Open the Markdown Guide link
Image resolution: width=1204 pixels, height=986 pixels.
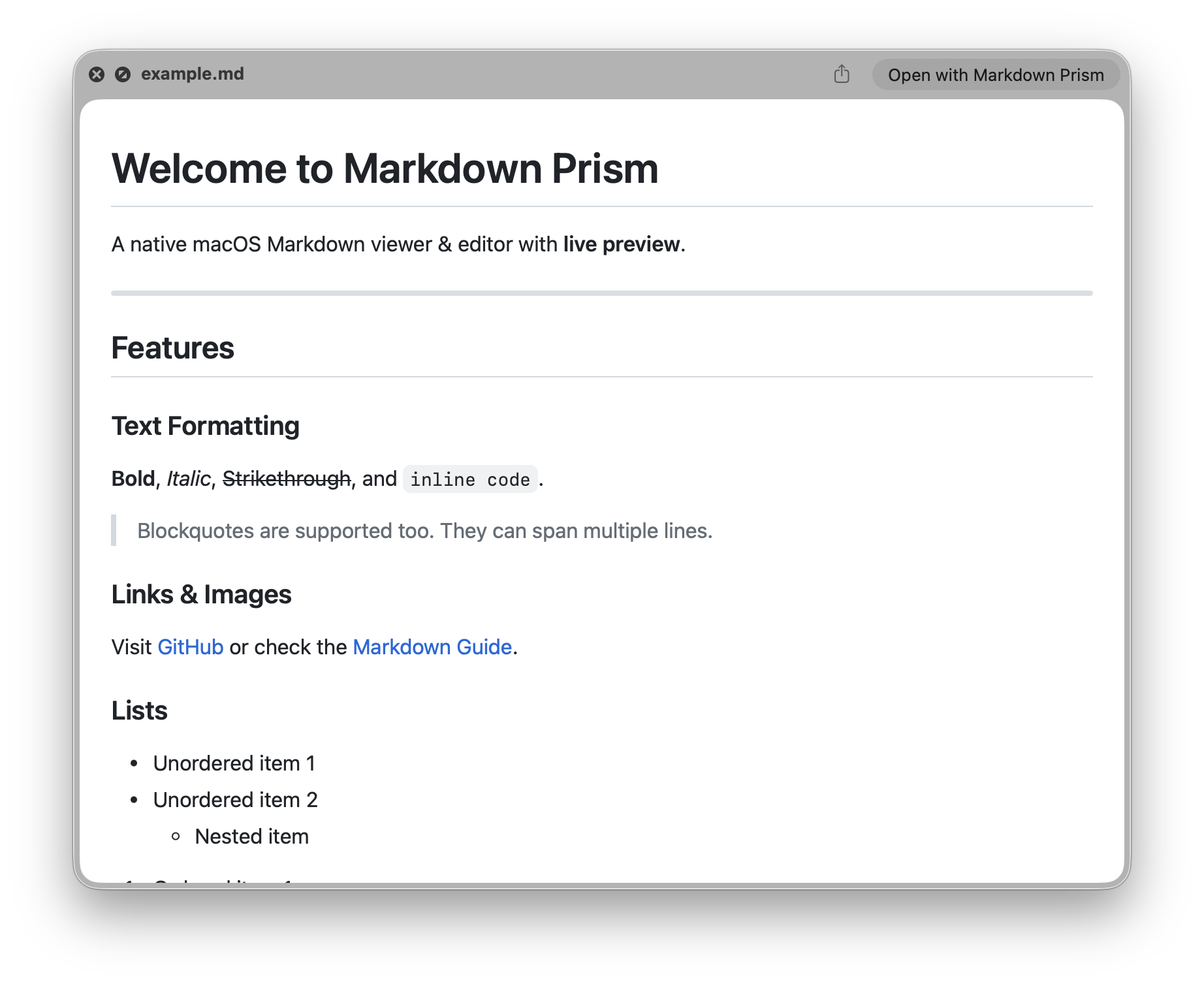pos(432,646)
